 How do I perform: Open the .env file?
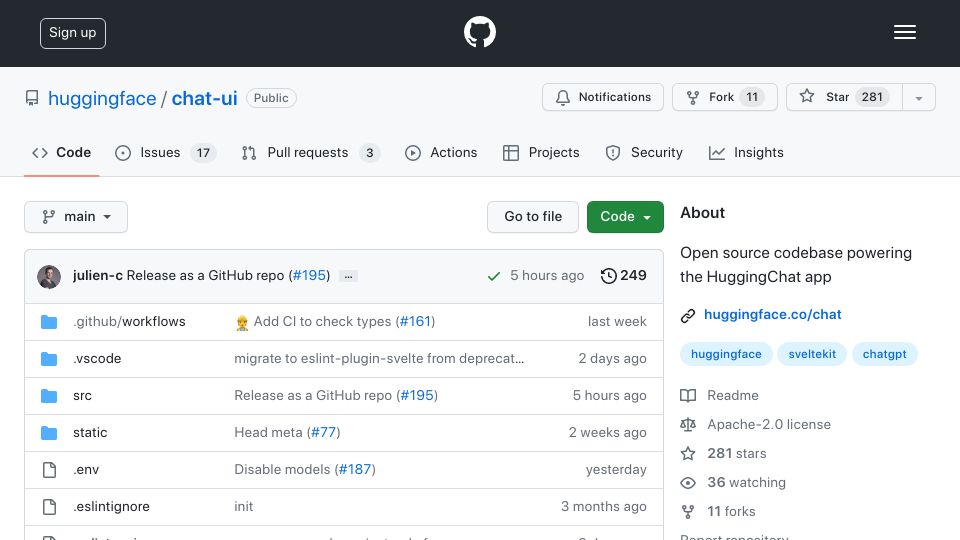coord(86,470)
